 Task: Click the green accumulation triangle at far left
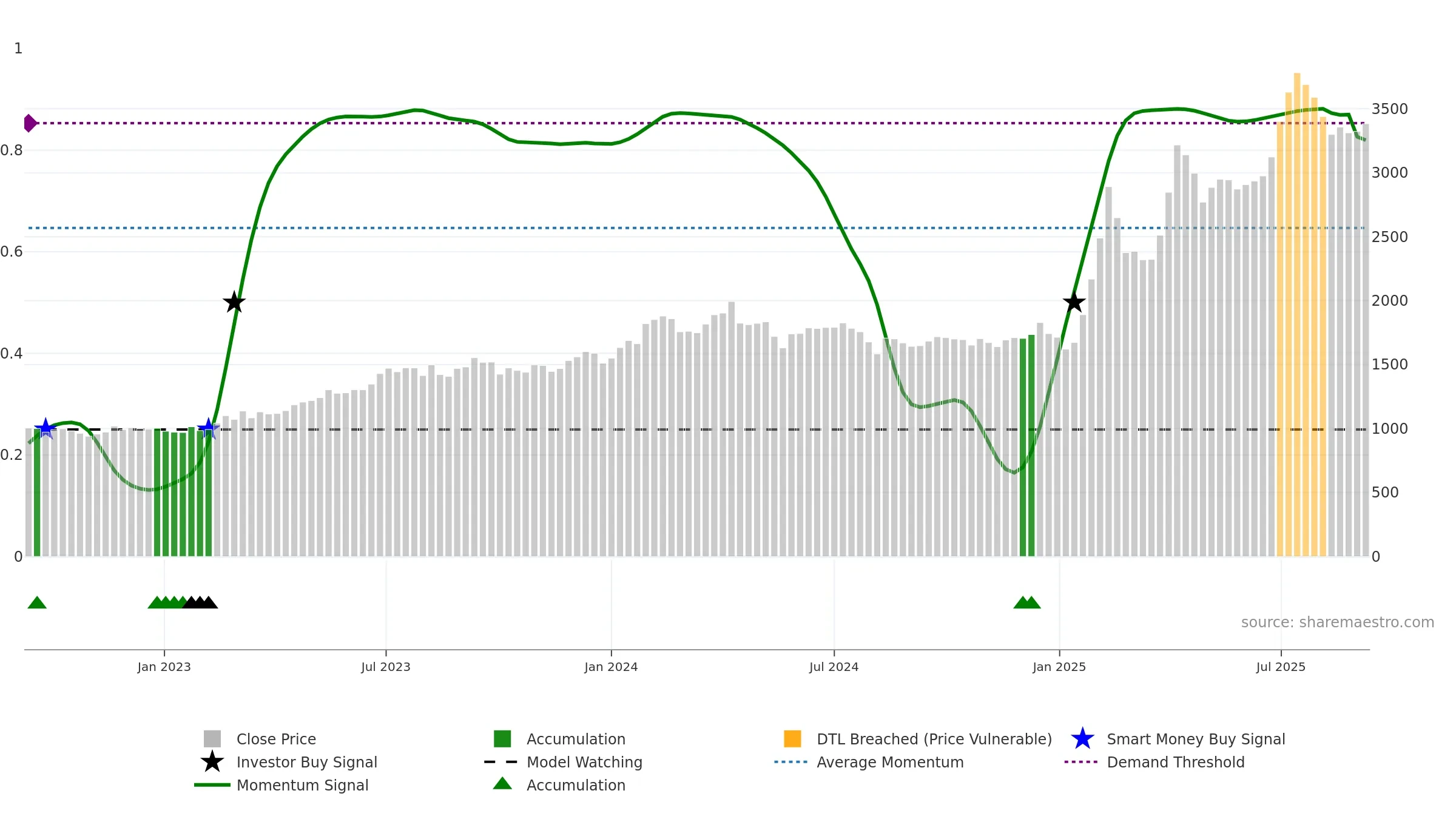click(37, 602)
